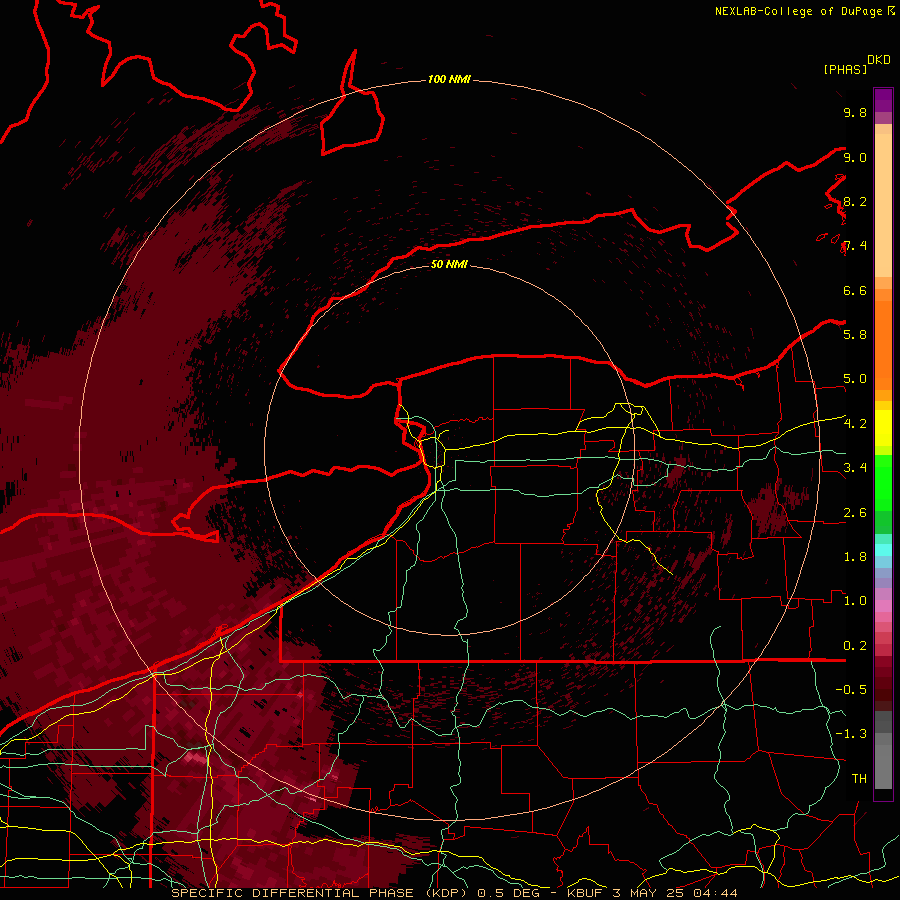Viewport: 900px width, 900px height.
Task: Click the 5.0 scale label
Action: [x=855, y=379]
